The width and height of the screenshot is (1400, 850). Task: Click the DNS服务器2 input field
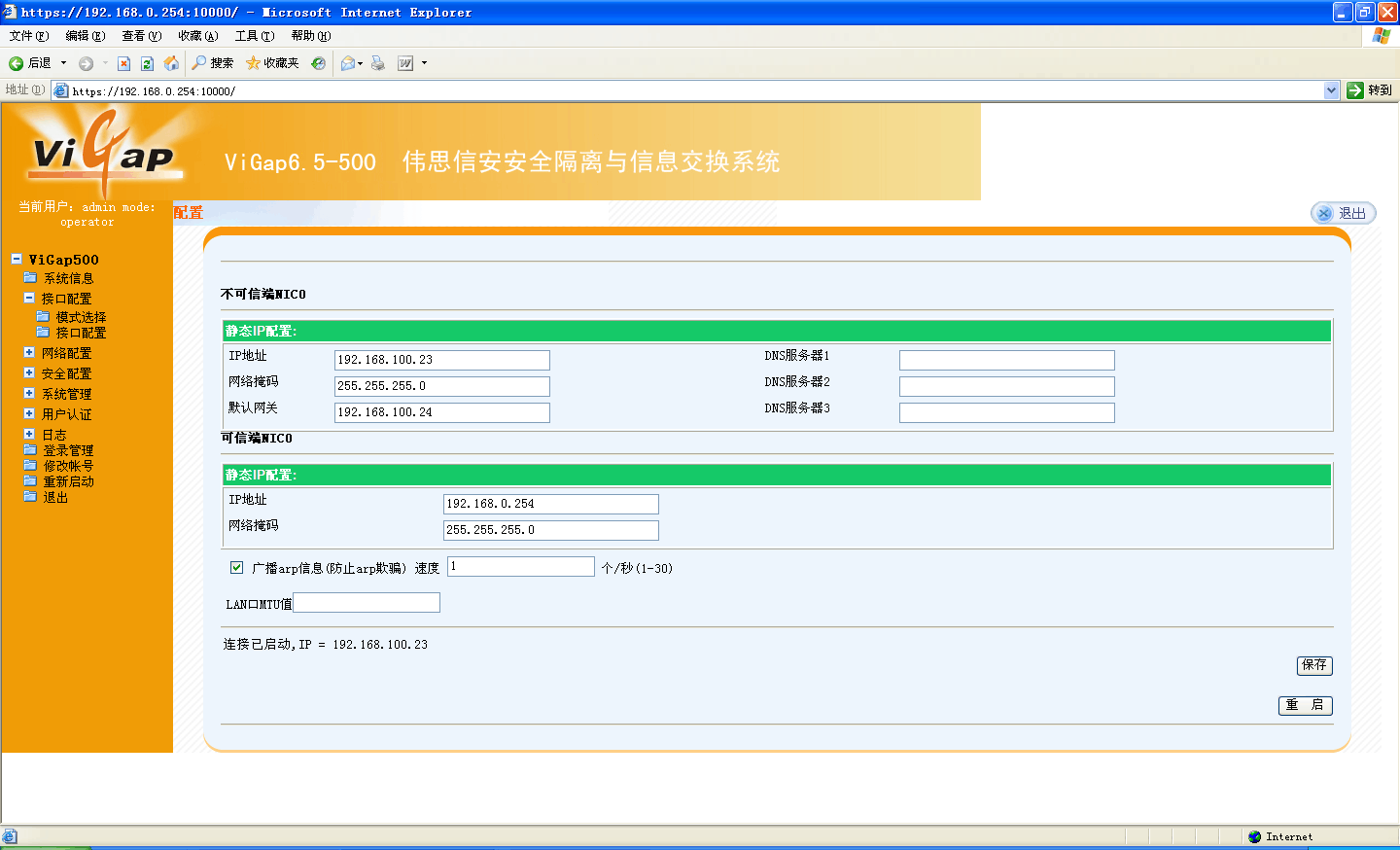point(1007,386)
